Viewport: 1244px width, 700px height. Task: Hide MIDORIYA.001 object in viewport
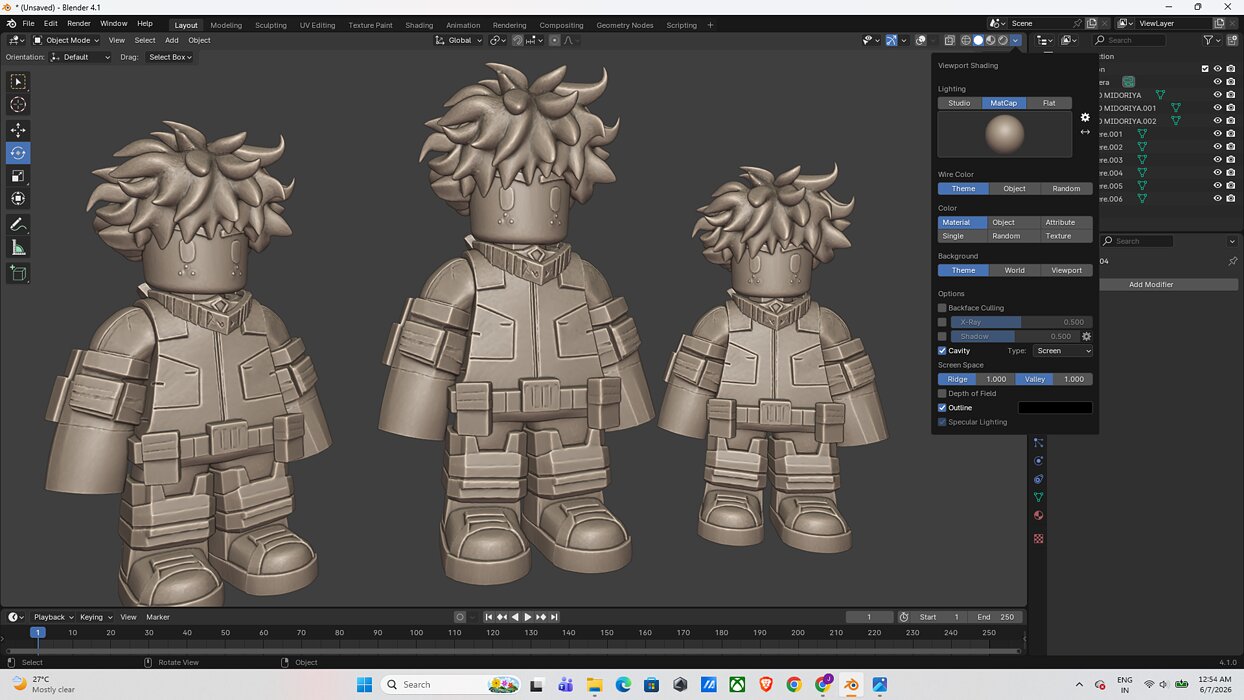click(x=1217, y=108)
